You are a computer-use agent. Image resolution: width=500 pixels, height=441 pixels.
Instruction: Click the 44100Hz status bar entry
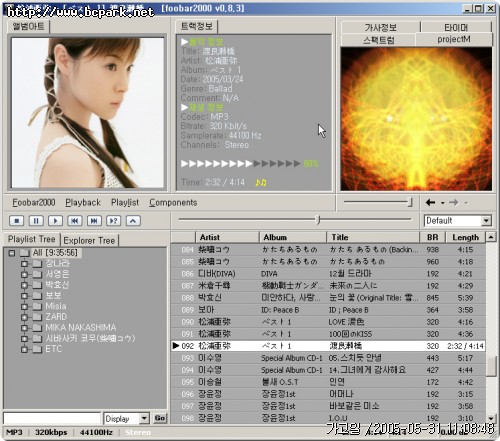coord(96,432)
